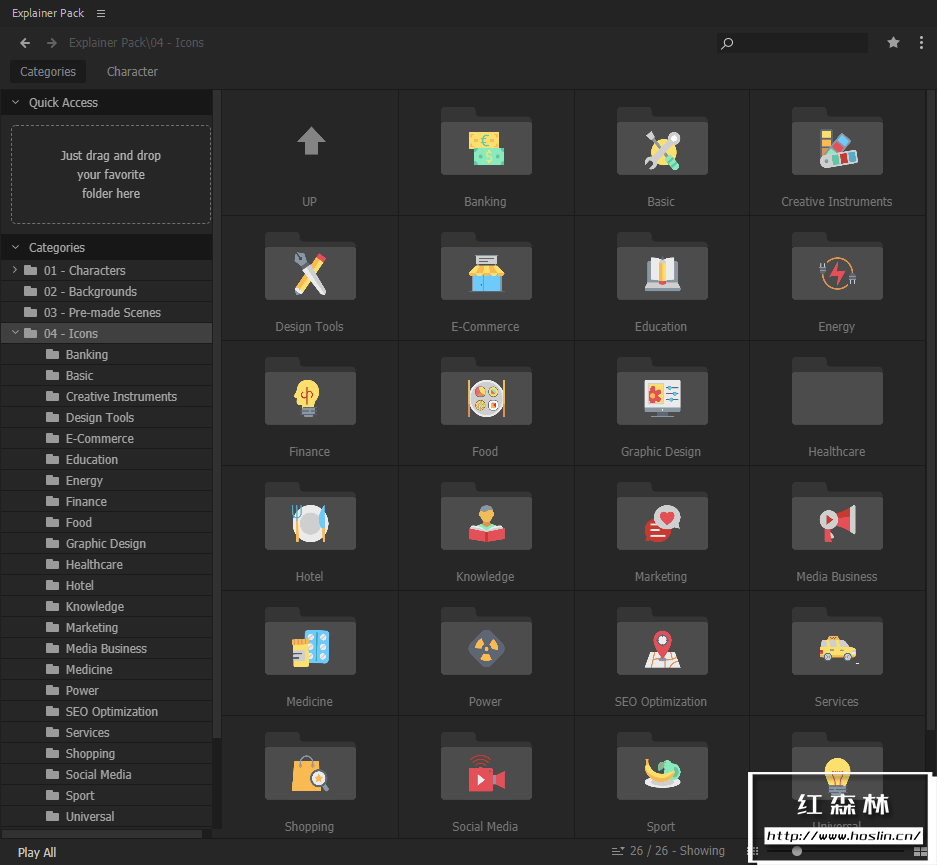
Task: Click the favorites star icon
Action: 893,42
